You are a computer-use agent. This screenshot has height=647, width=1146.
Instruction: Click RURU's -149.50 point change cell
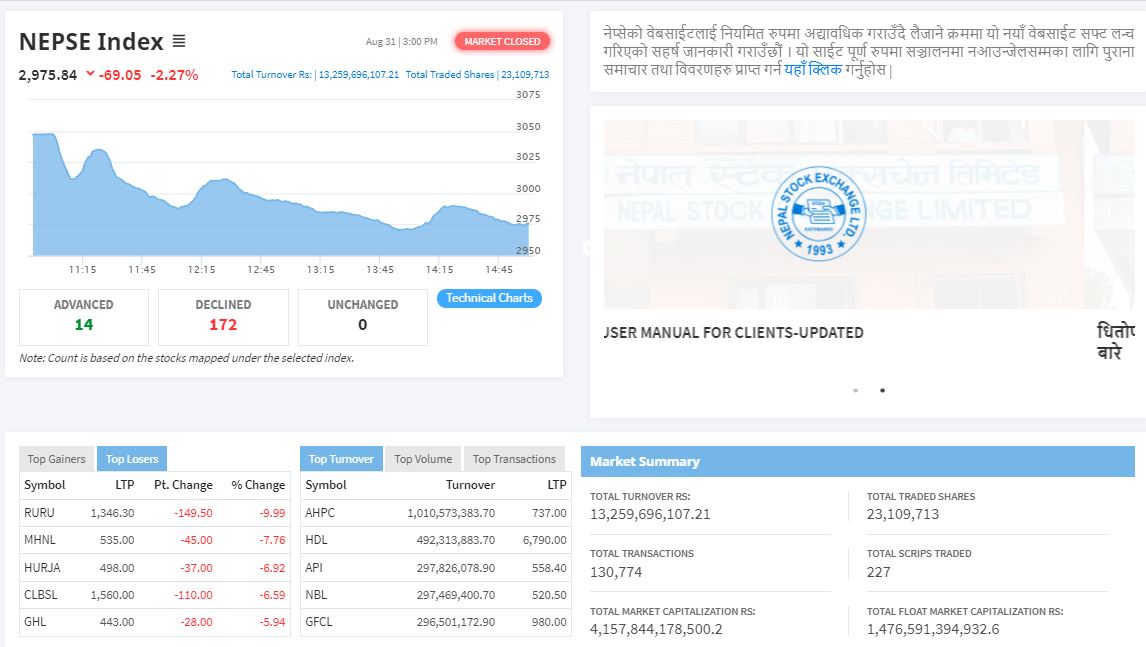pyautogui.click(x=193, y=512)
